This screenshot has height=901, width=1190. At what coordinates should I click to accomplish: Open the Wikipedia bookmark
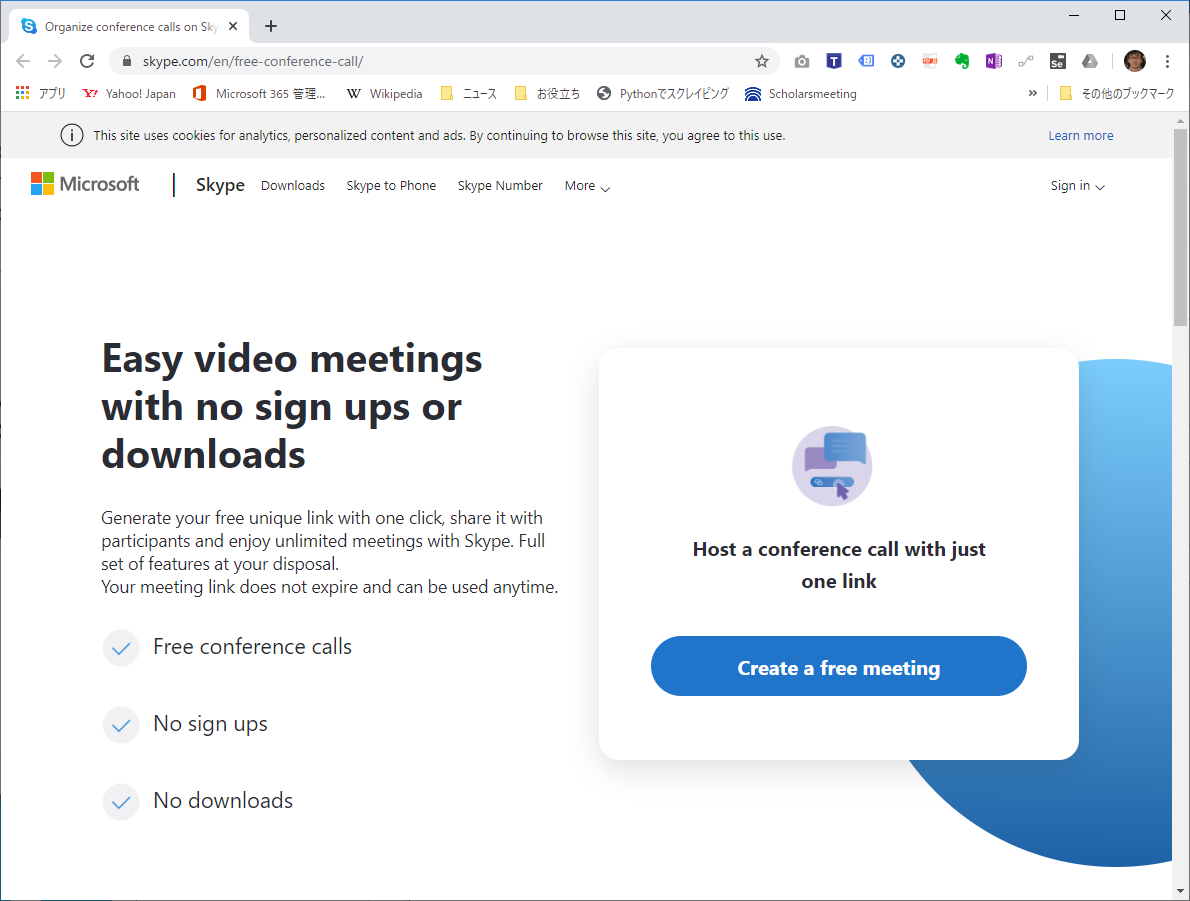click(x=384, y=93)
